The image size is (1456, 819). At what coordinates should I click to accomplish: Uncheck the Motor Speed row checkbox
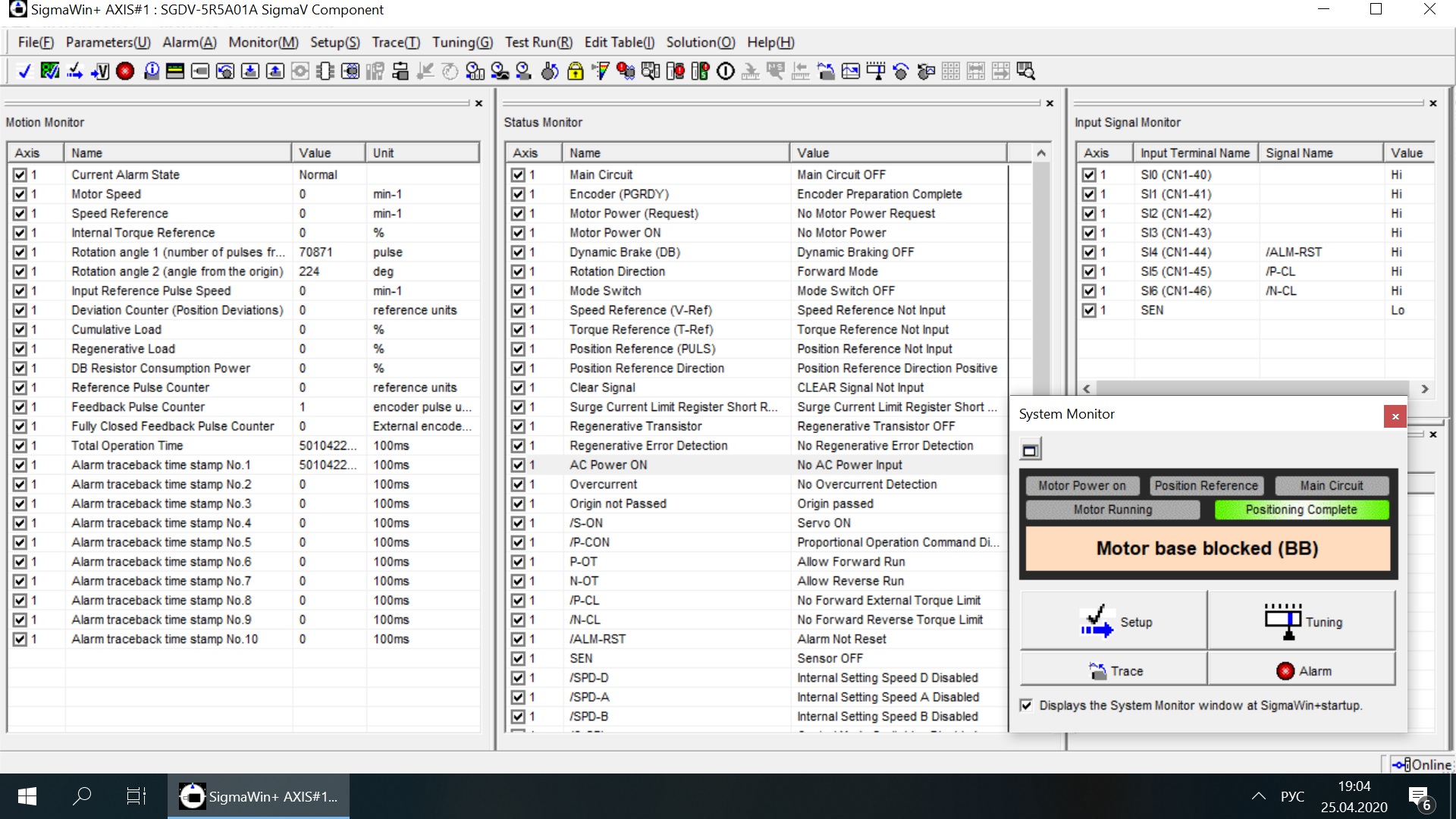20,194
